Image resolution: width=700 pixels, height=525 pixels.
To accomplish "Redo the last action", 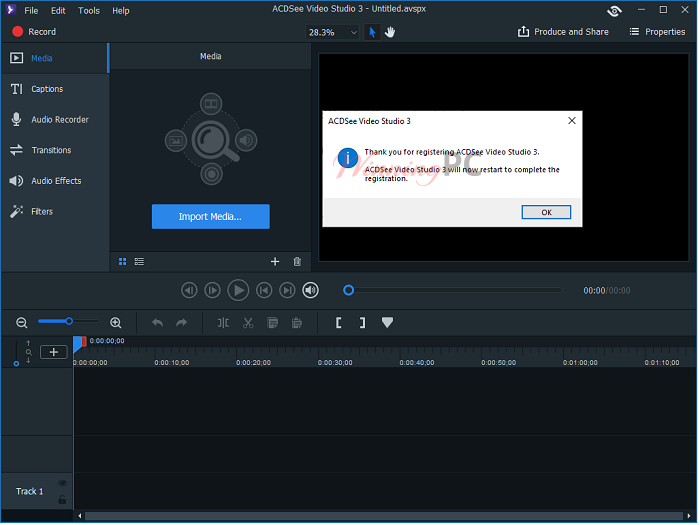I will click(181, 323).
